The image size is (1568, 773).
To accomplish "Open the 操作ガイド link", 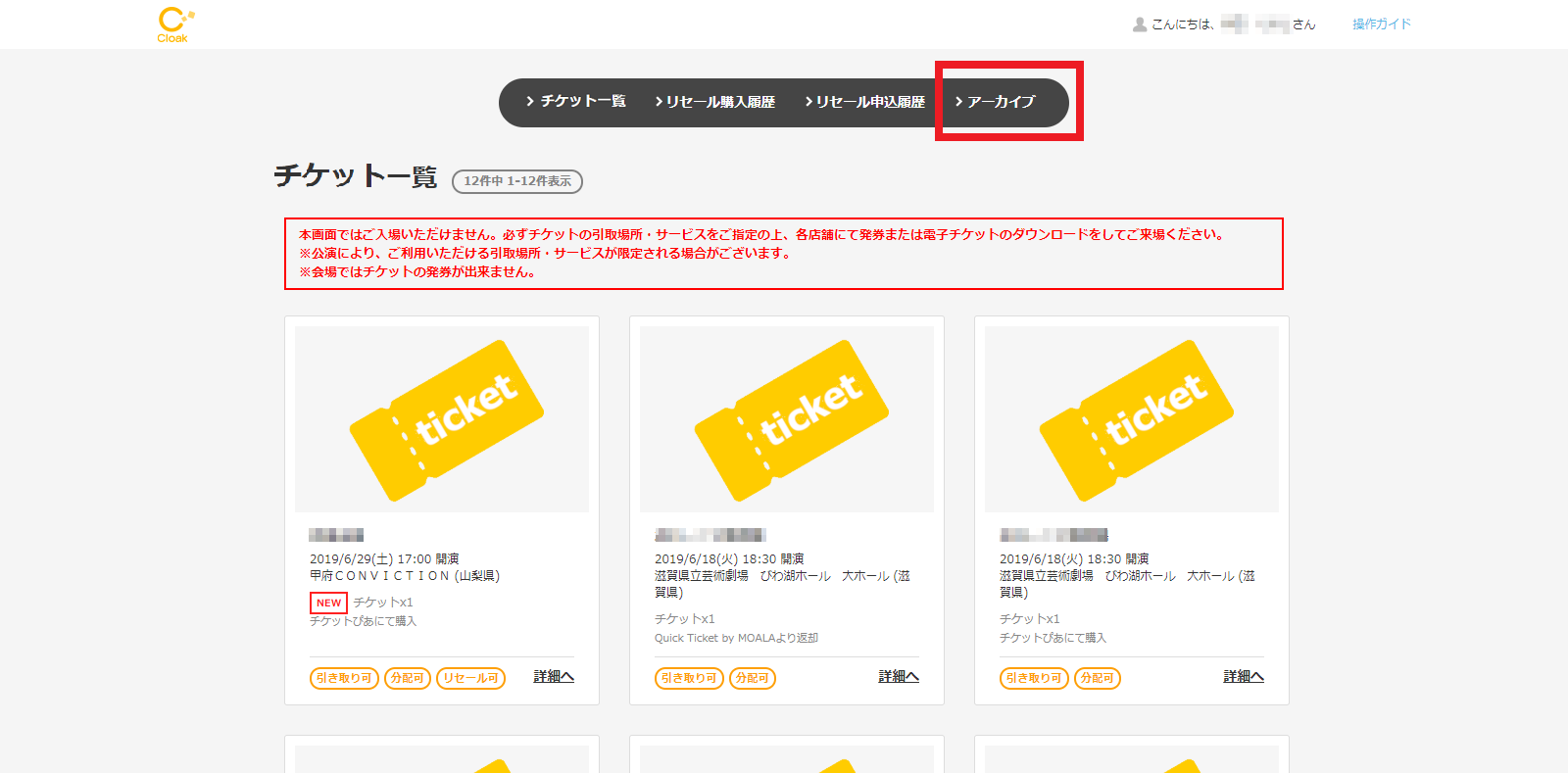I will pyautogui.click(x=1382, y=24).
